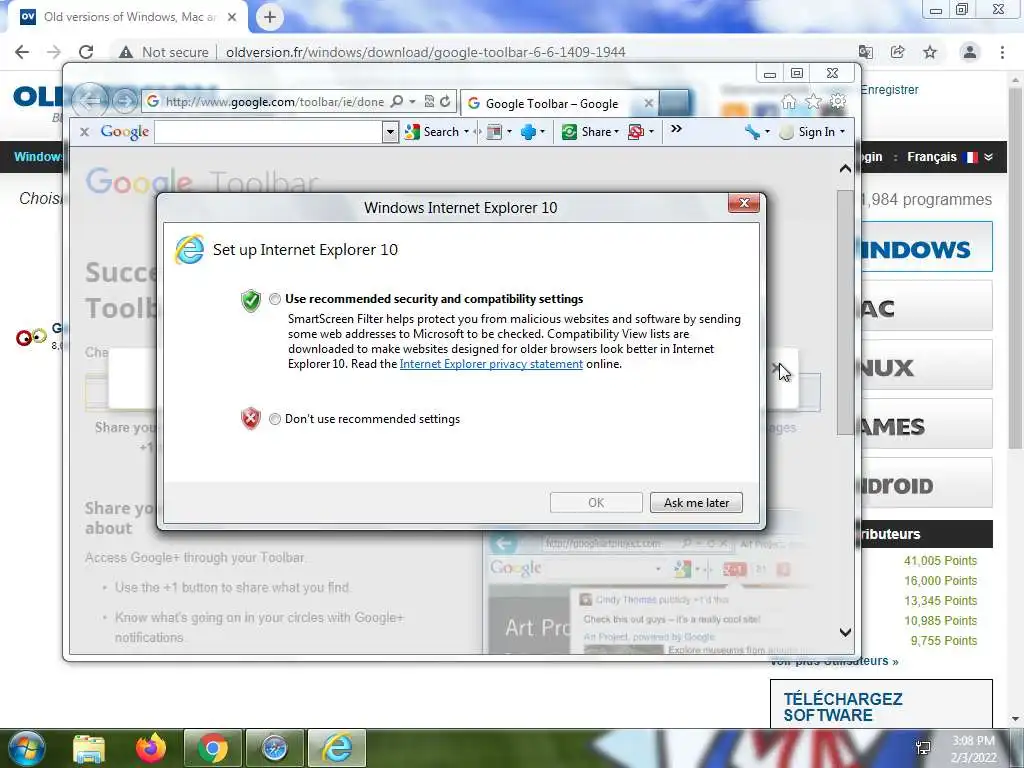Open Firefox from the taskbar
Screen dimensions: 1024x768
tap(151, 748)
